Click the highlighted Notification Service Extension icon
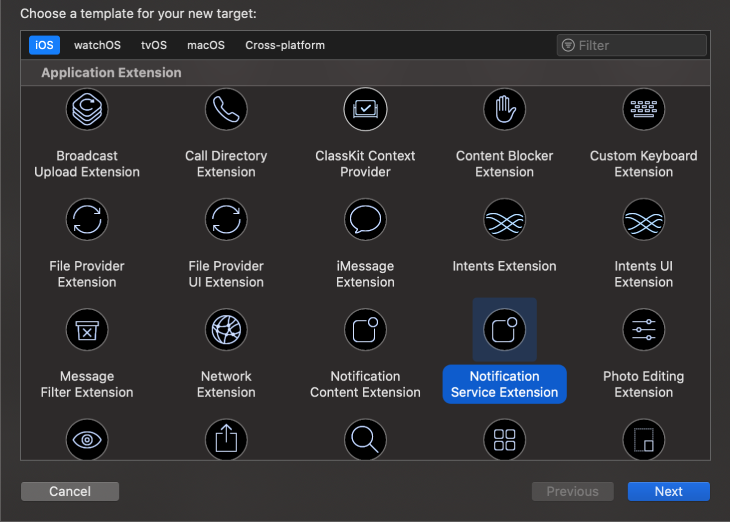730x522 pixels. pos(505,330)
